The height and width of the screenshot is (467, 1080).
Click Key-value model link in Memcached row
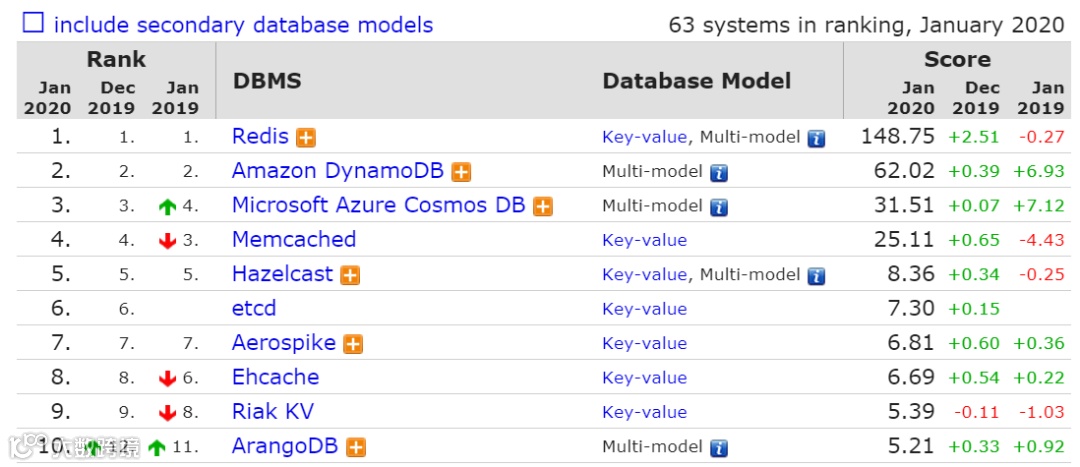(x=644, y=240)
